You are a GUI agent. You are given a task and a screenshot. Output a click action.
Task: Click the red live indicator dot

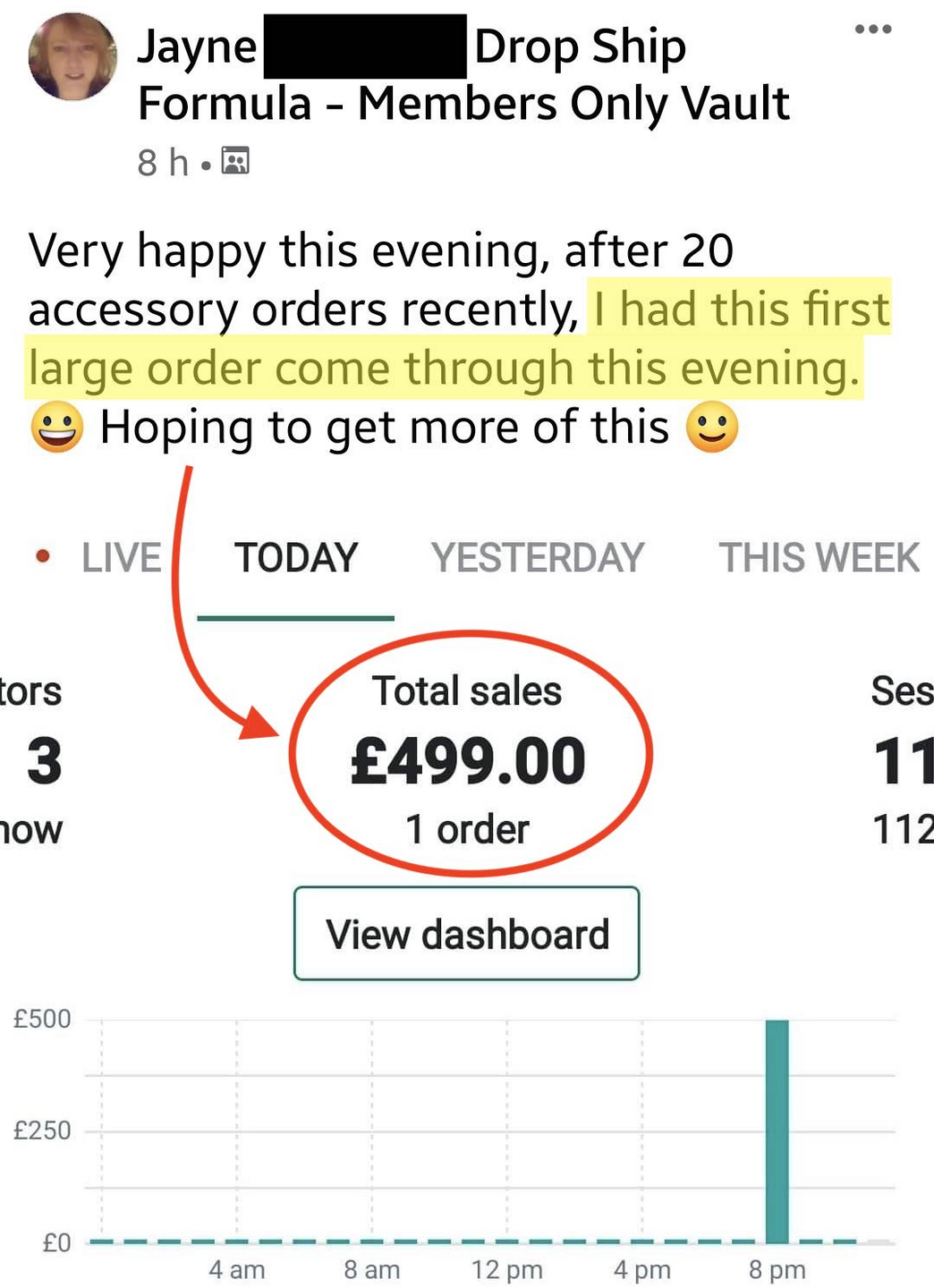(42, 556)
